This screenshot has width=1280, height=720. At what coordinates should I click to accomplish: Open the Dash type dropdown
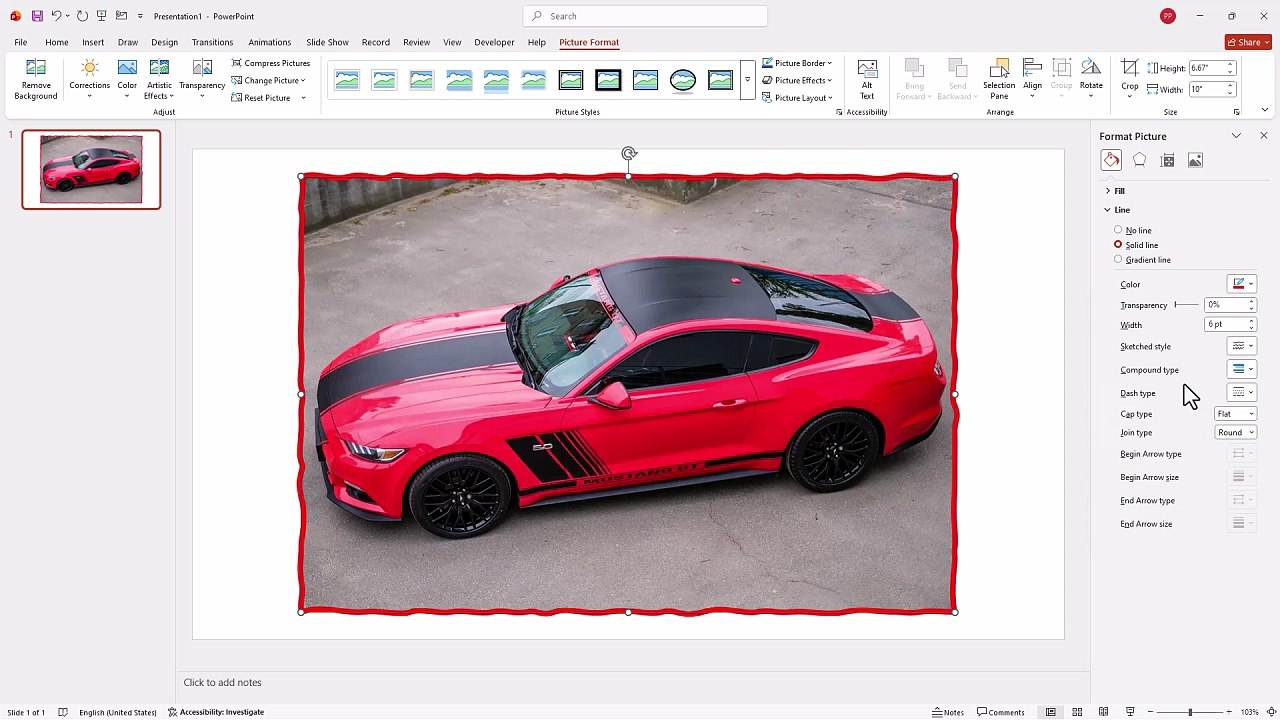point(1241,393)
